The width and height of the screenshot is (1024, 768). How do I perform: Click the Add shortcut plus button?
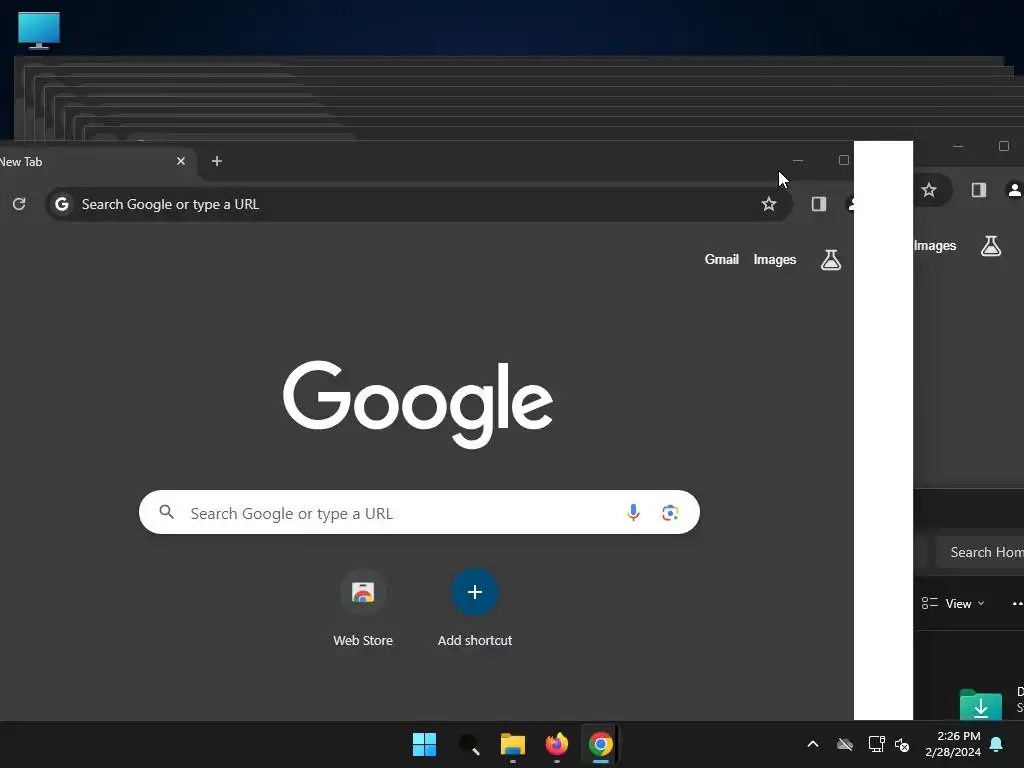point(475,592)
